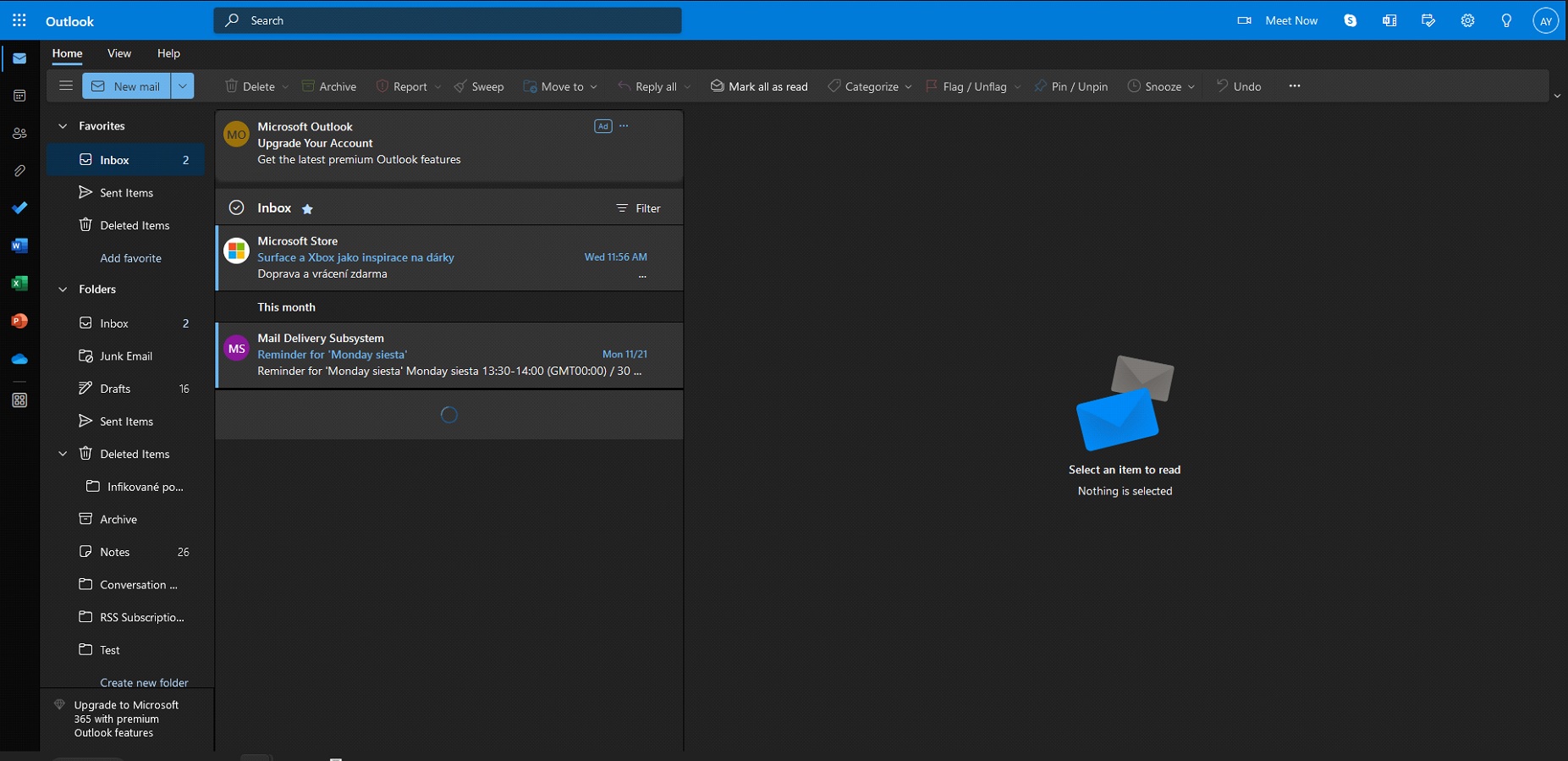Open Reply all dropdown arrow
The width and height of the screenshot is (1568, 761).
[x=687, y=87]
